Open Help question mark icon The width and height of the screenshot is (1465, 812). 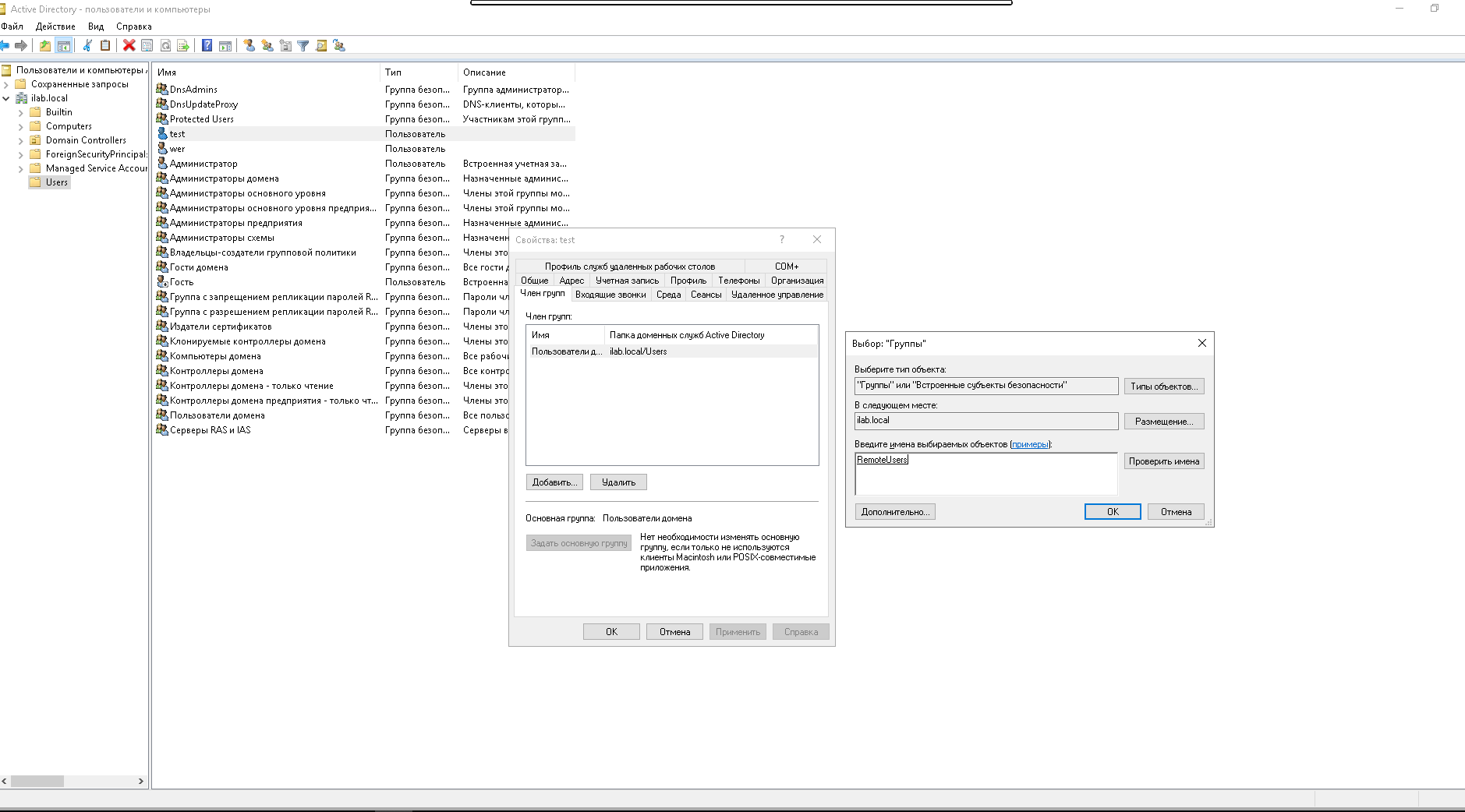tap(207, 46)
